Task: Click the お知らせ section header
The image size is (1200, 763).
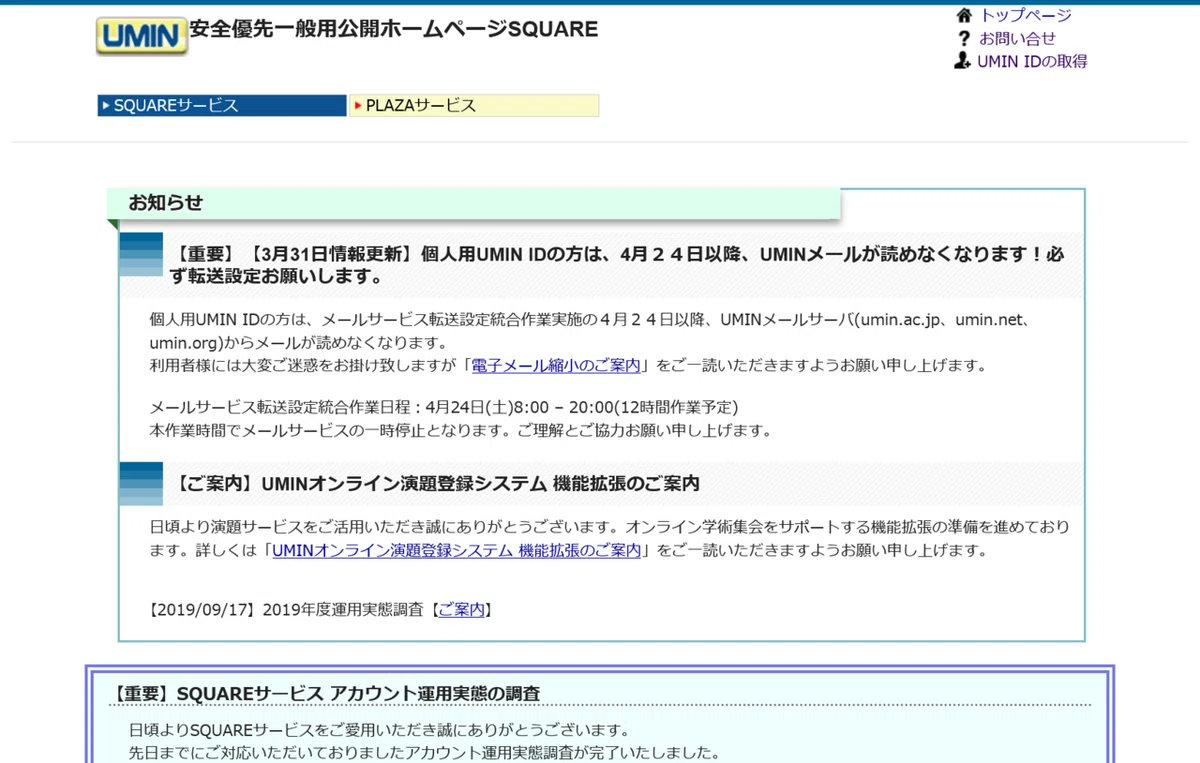Action: (474, 203)
